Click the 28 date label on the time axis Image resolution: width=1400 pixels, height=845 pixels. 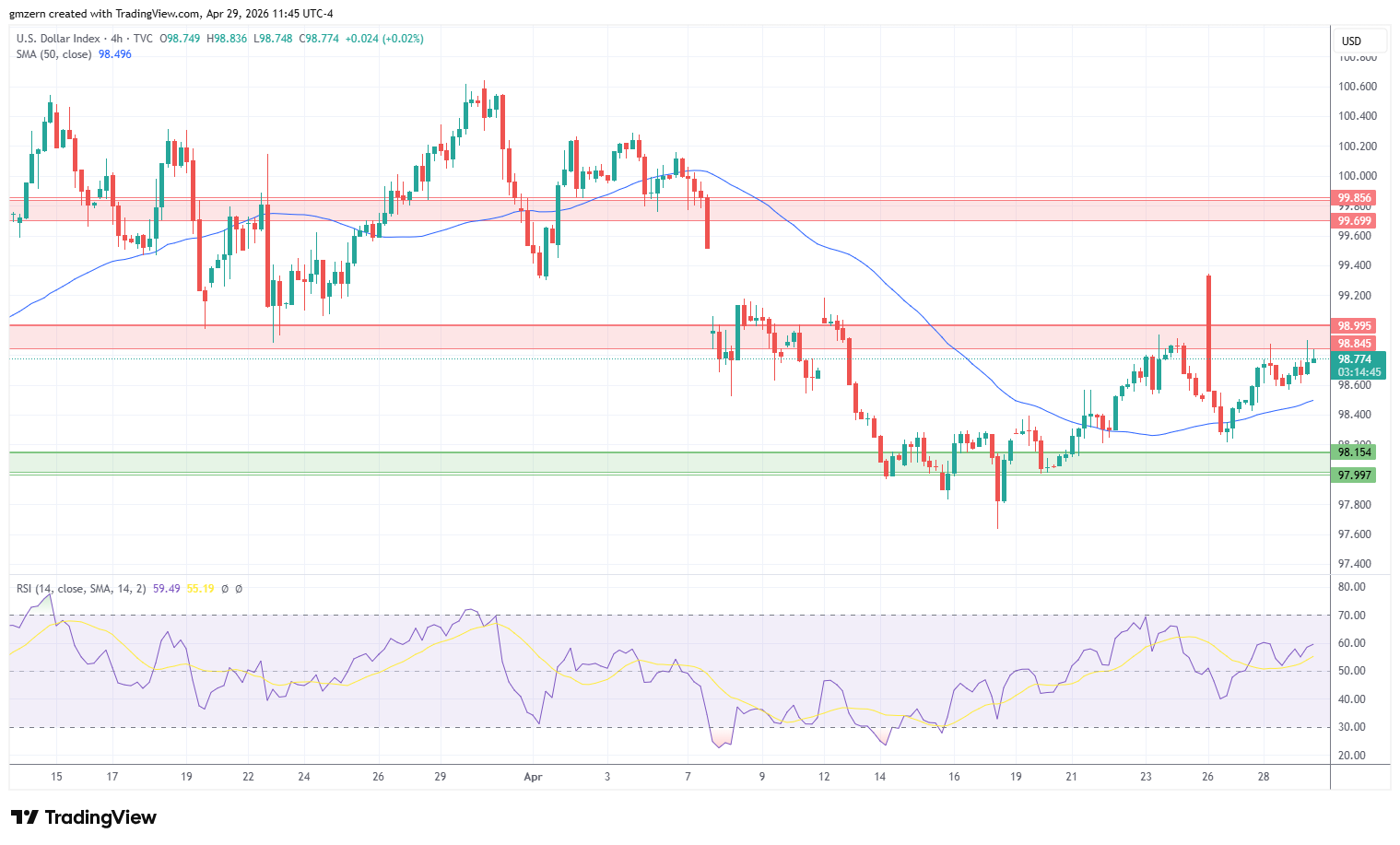pos(1264,777)
